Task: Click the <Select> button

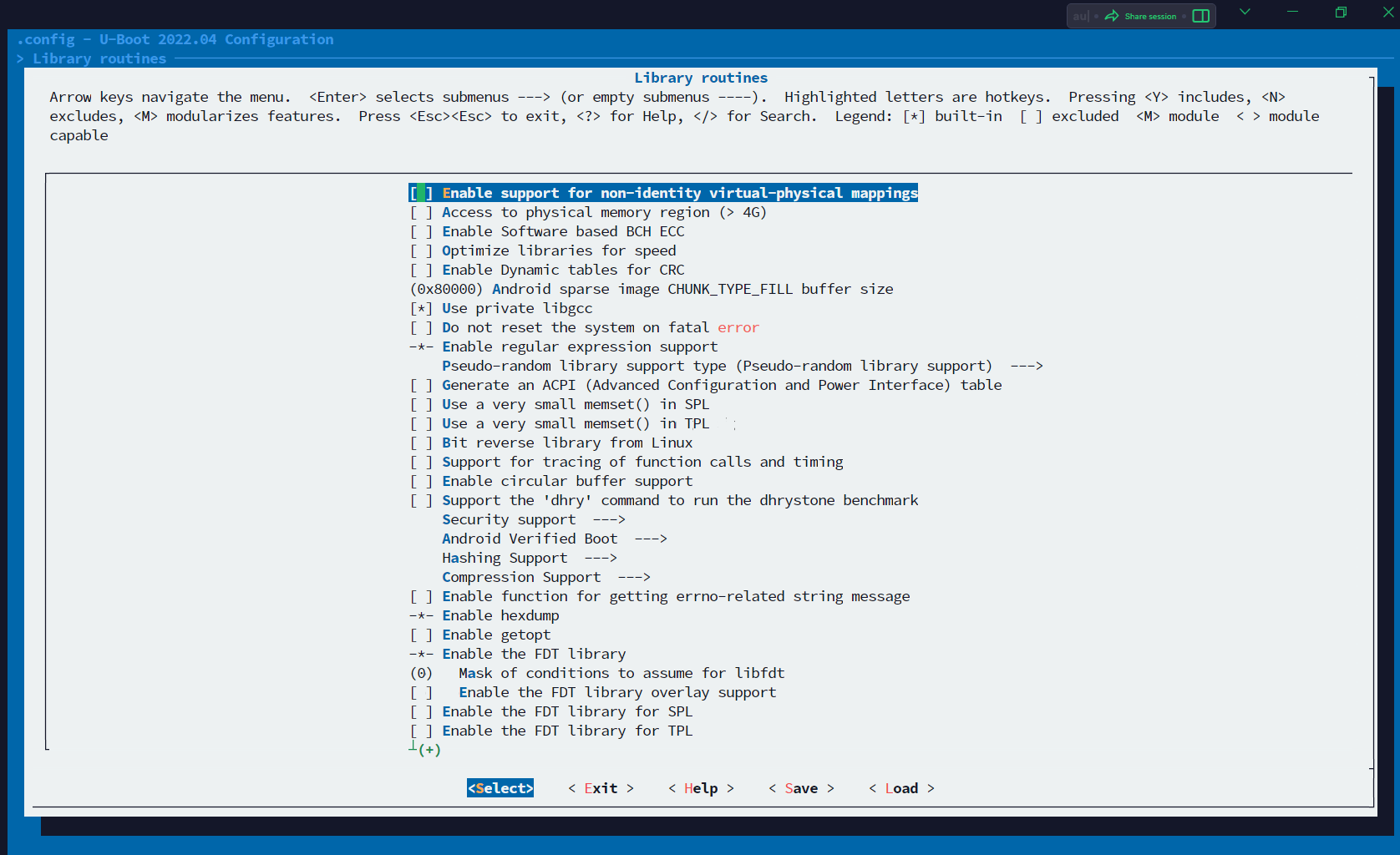Action: [x=500, y=788]
